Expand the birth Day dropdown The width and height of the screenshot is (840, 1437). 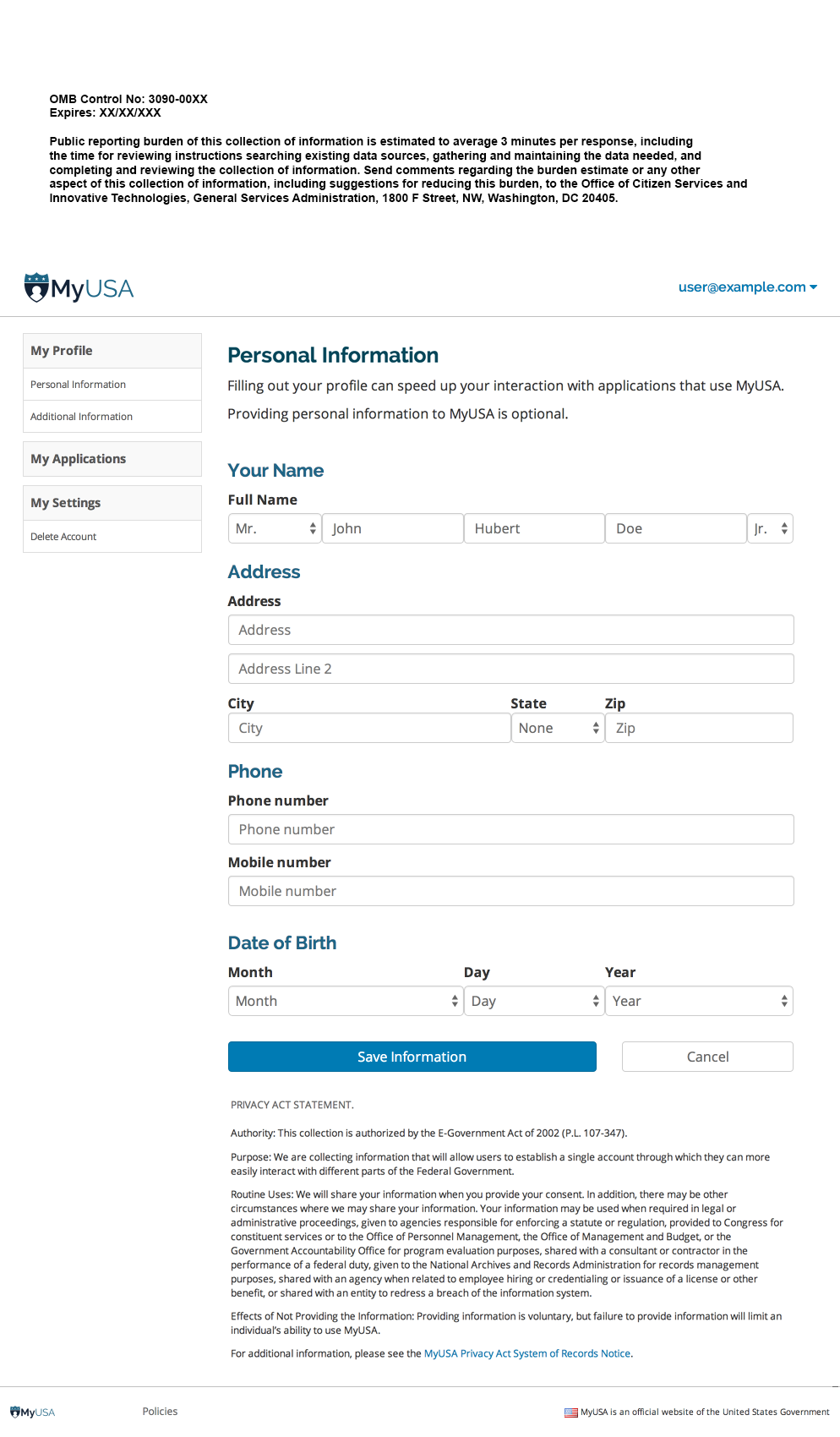click(x=533, y=1001)
